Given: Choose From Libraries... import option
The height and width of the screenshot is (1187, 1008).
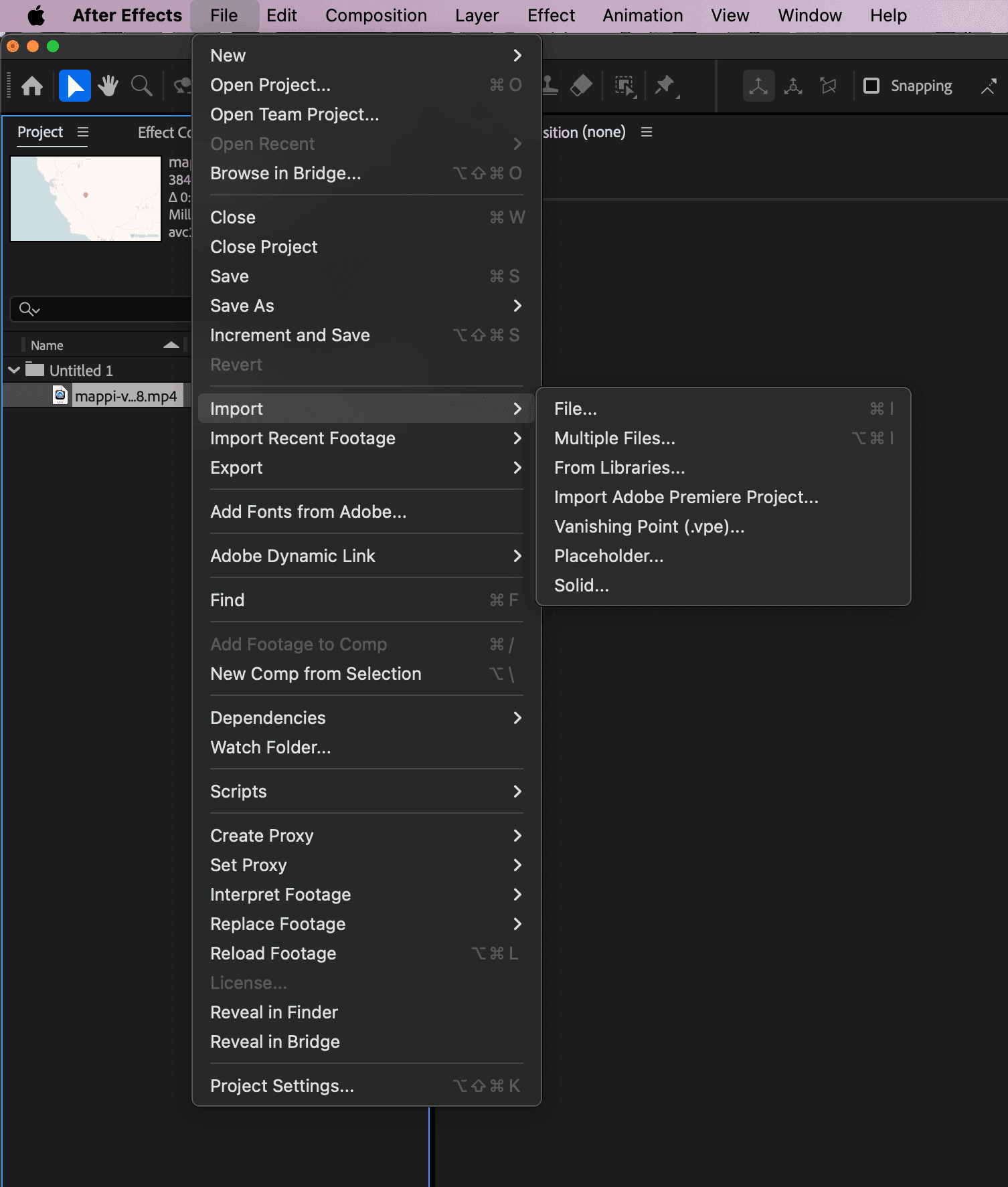Looking at the screenshot, I should pos(724,468).
